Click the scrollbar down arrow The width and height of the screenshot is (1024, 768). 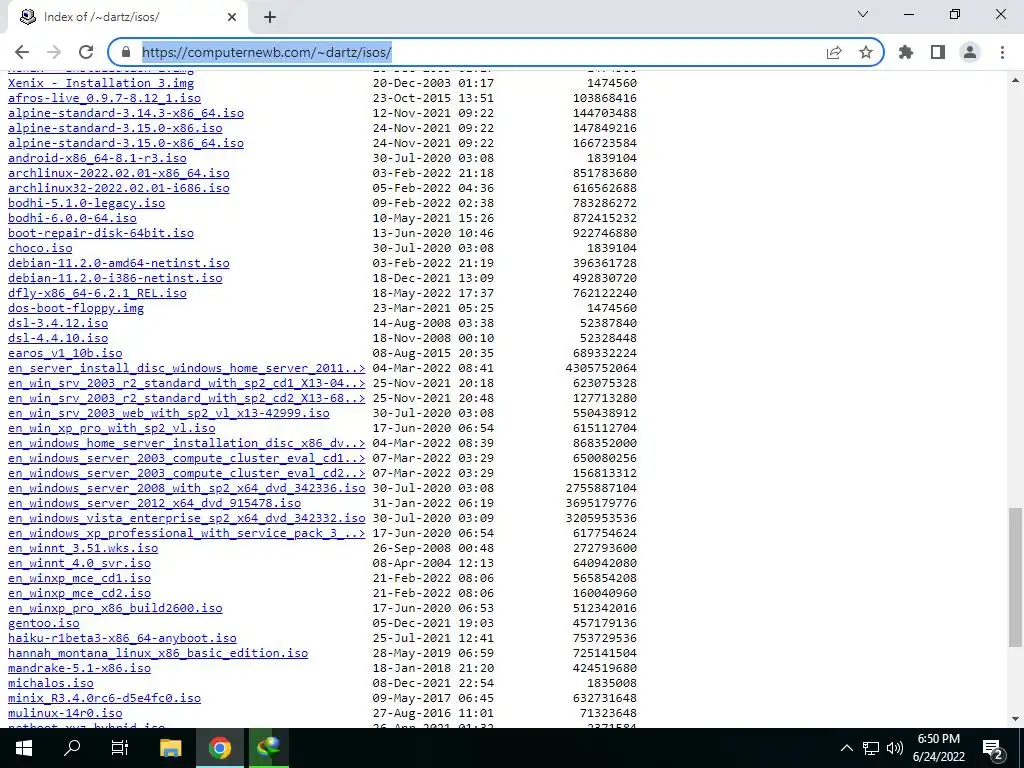[x=1016, y=719]
